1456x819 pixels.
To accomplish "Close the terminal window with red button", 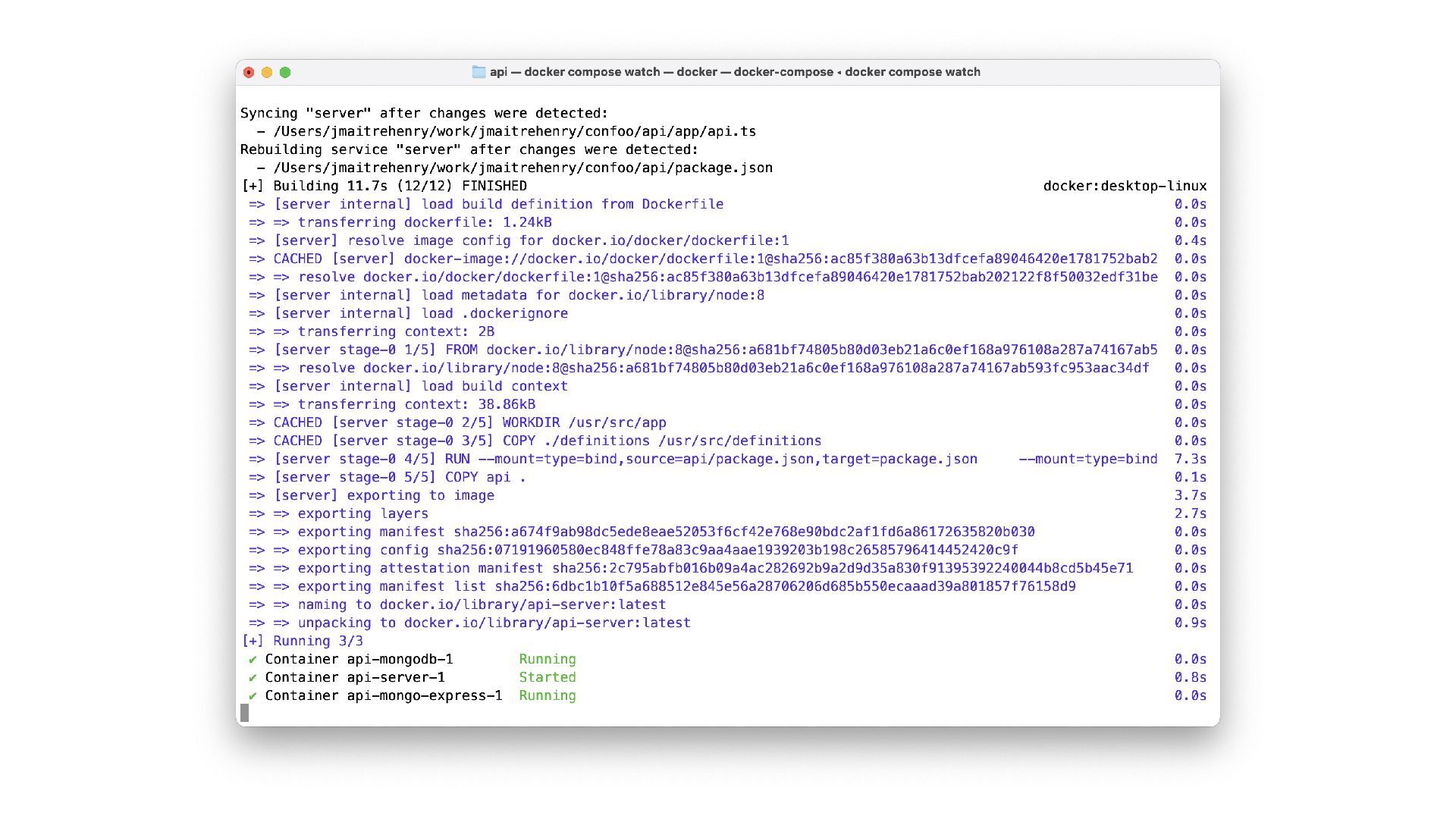I will 249,72.
